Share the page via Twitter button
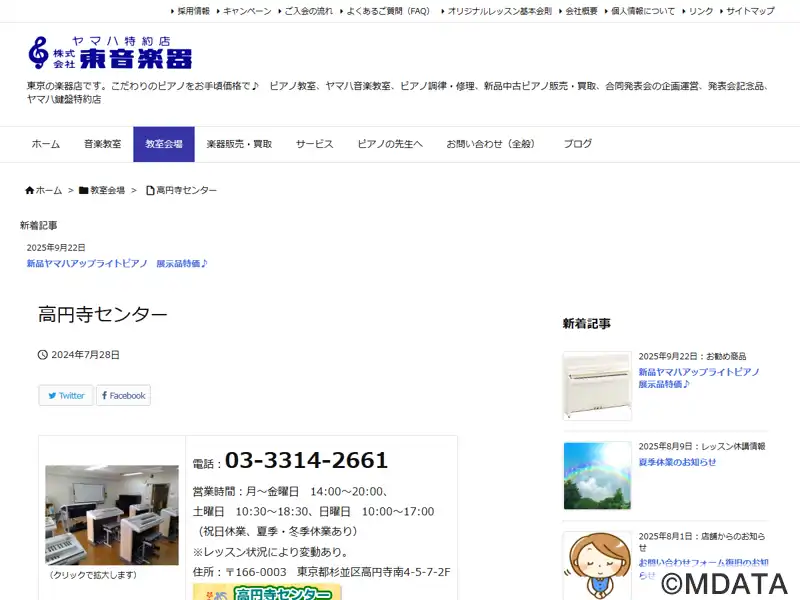 coord(66,395)
